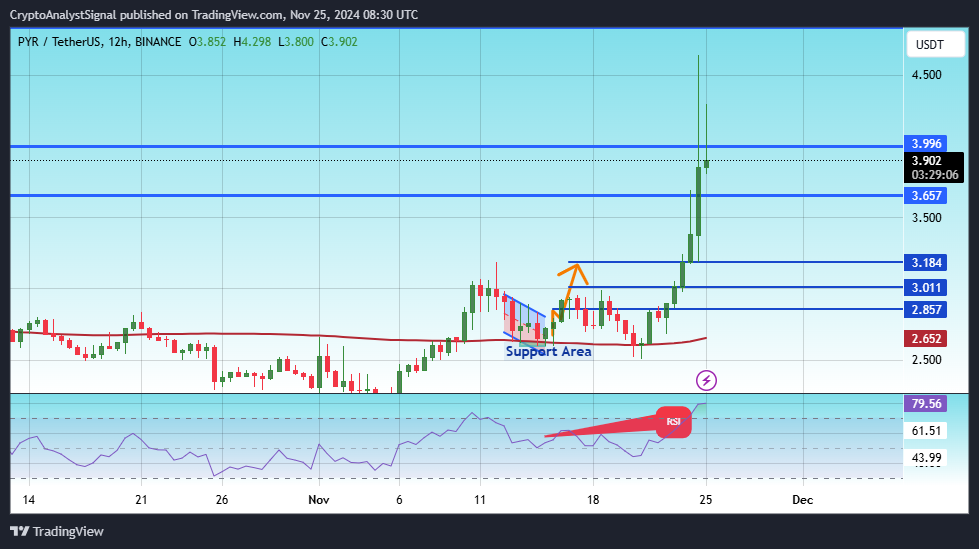Click the Open value 3.852
The image size is (979, 549).
click(x=212, y=42)
